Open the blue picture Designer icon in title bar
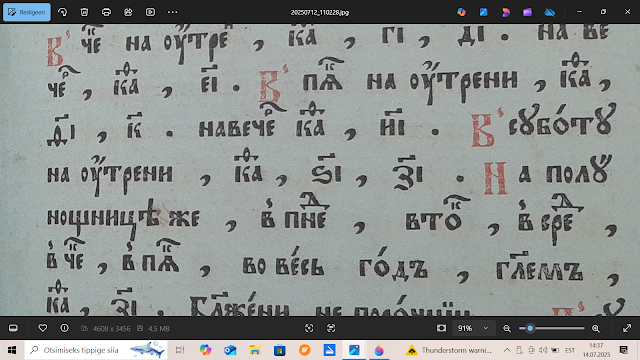640x360 pixels. pyautogui.click(x=484, y=12)
